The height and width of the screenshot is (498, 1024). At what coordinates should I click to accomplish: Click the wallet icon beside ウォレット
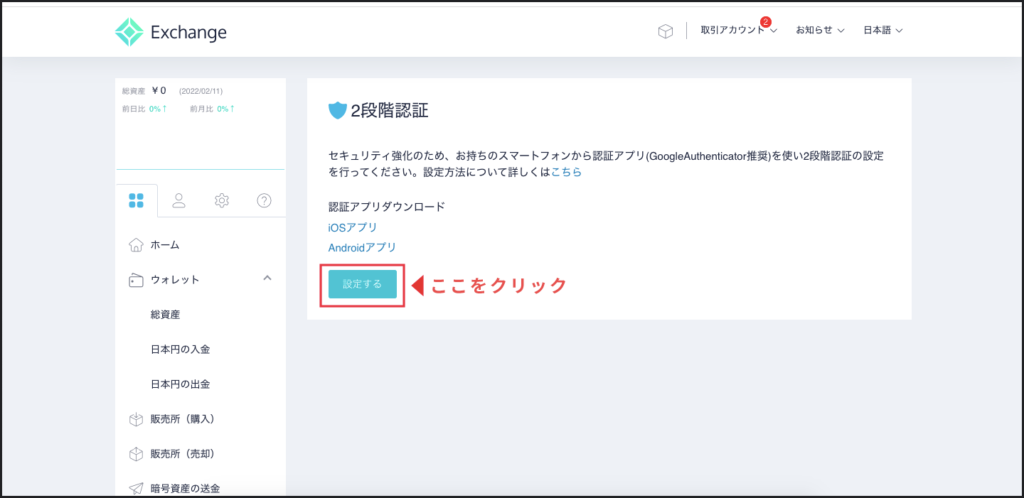click(135, 280)
